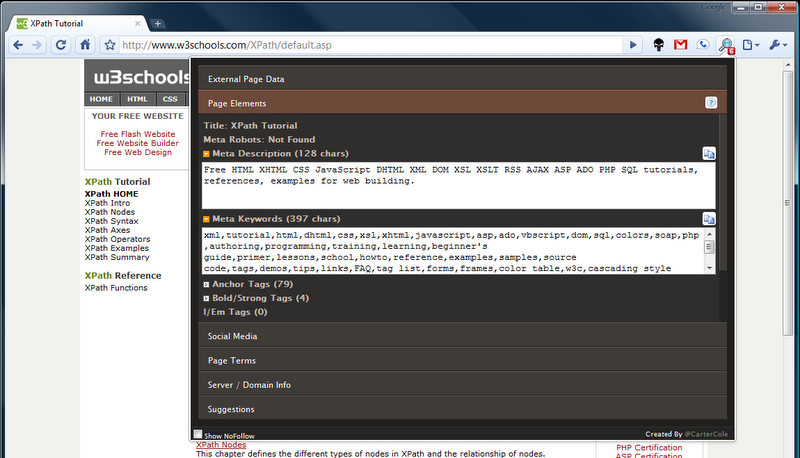Go forward with the browser forward arrow
The width and height of the screenshot is (800, 458).
tap(37, 45)
